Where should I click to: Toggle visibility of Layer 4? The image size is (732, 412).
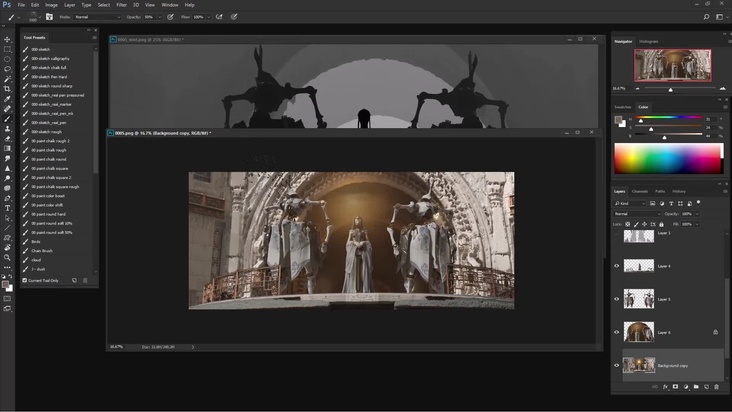click(x=617, y=266)
